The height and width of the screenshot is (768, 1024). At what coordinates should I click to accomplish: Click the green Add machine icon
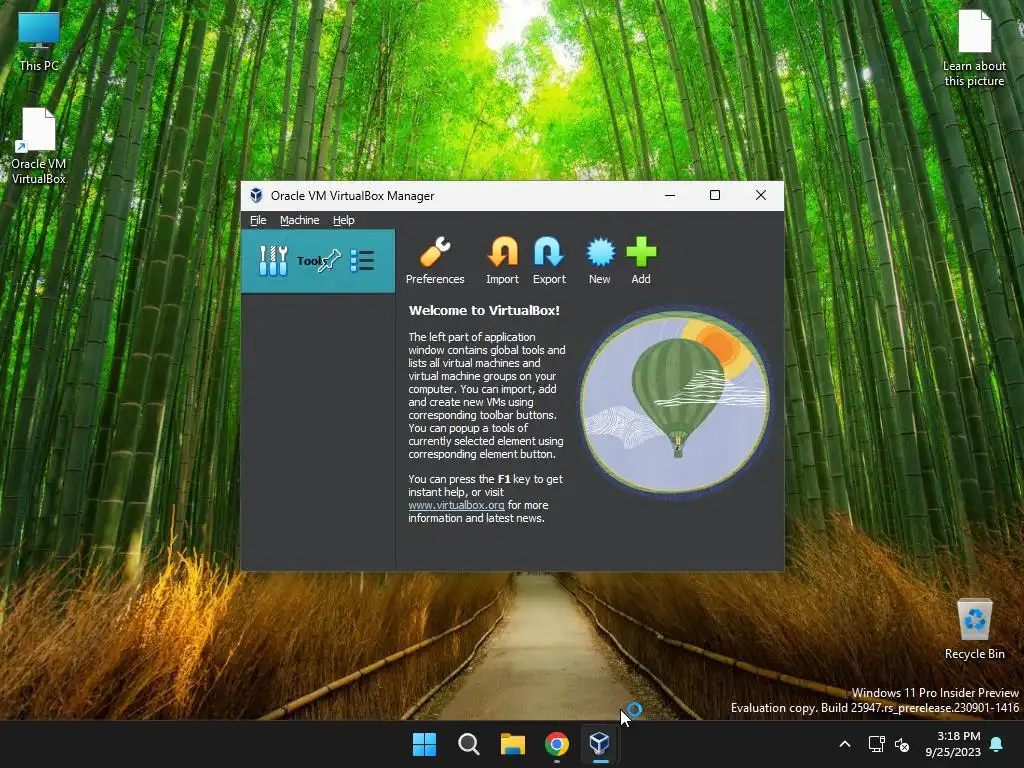click(641, 261)
